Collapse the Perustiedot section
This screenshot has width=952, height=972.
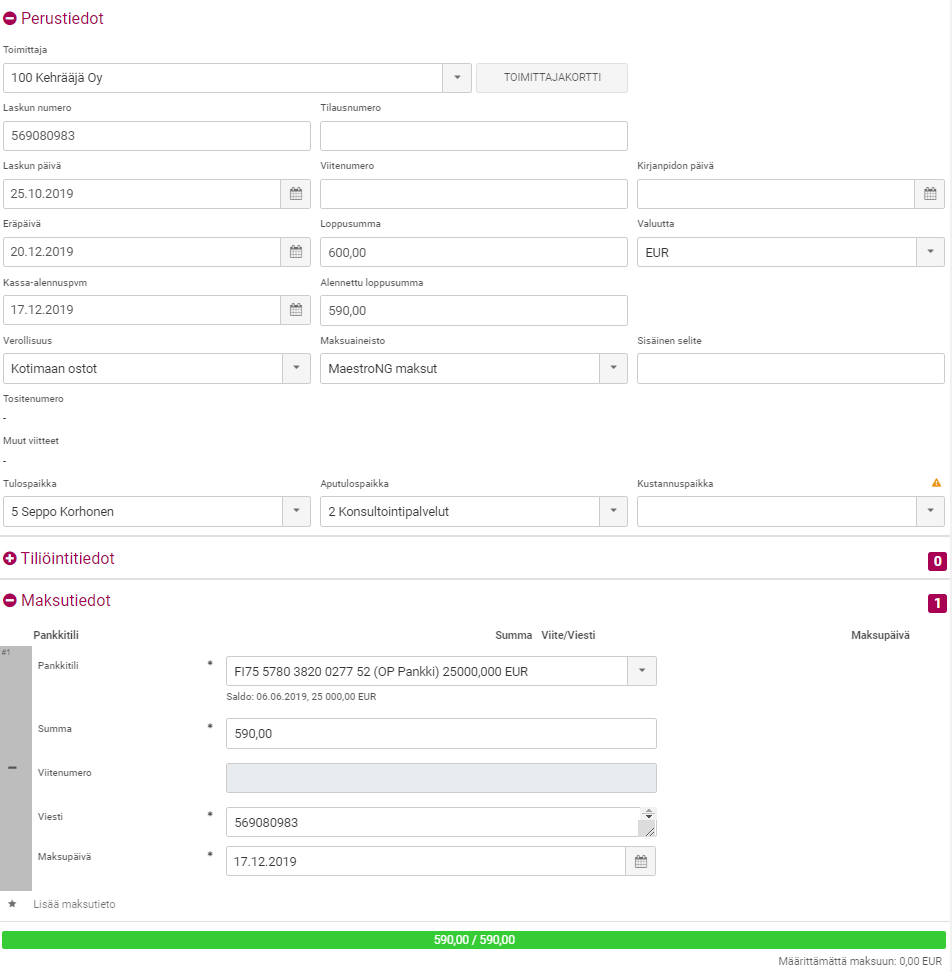(x=10, y=19)
